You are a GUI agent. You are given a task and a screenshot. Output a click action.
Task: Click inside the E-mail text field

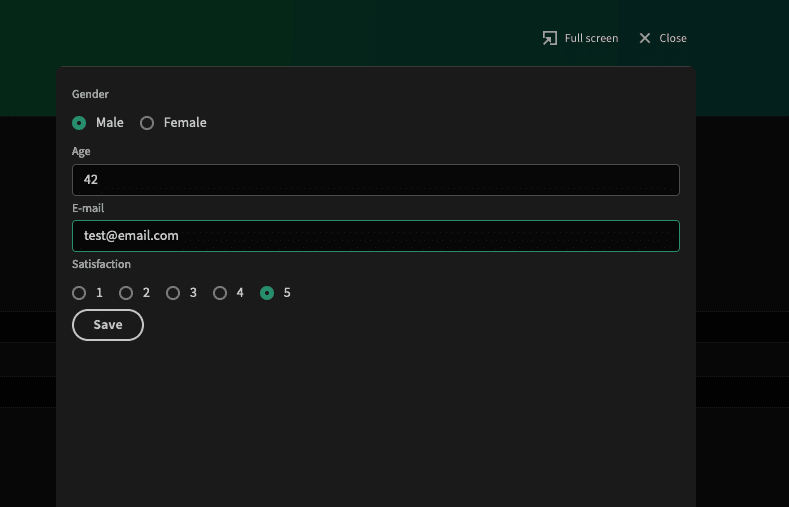click(376, 236)
